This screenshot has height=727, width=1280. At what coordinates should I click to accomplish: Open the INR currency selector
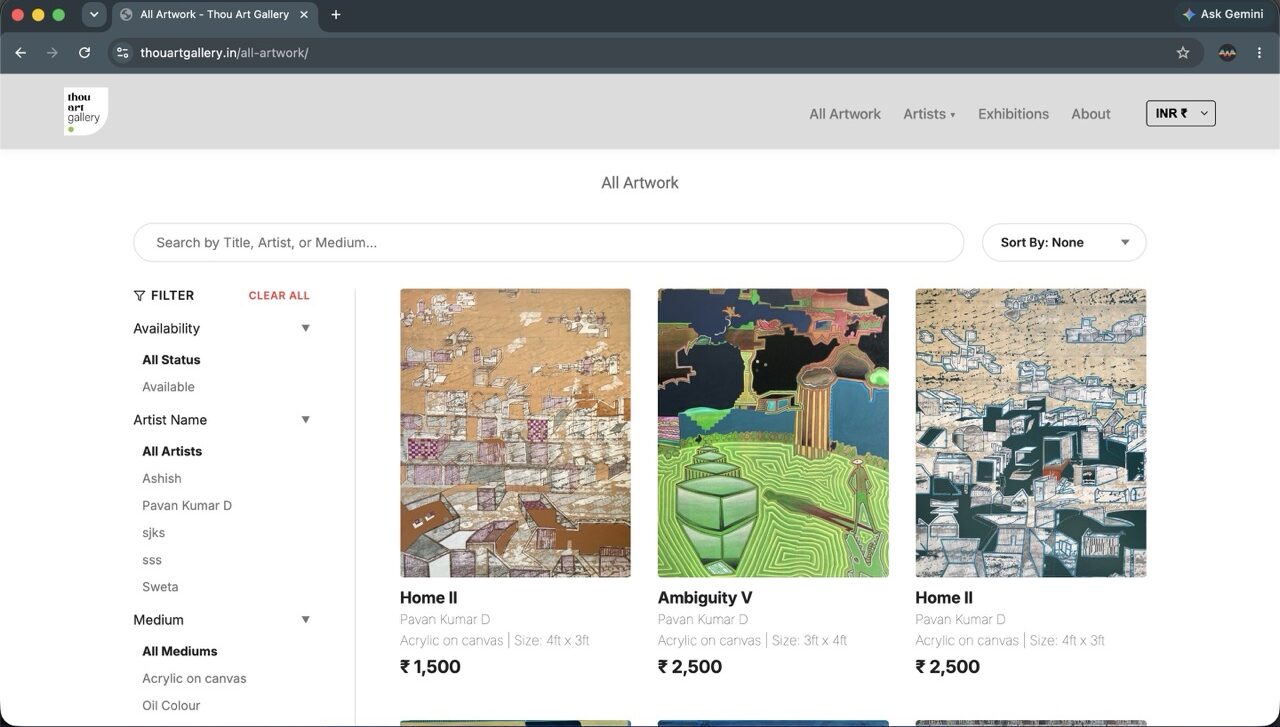[1181, 114]
